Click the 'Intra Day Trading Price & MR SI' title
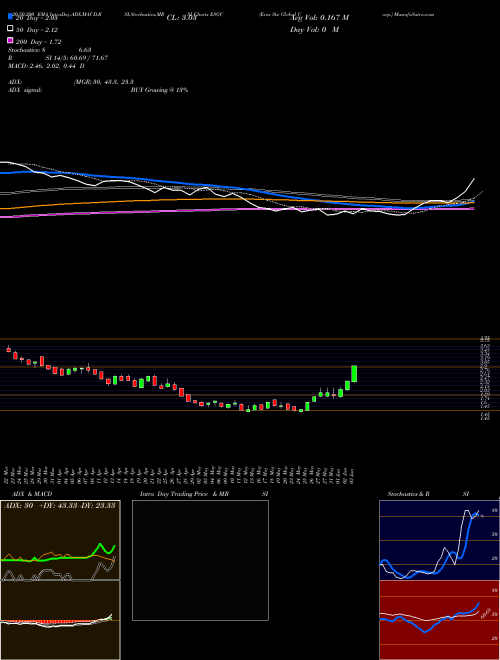 coord(204,494)
